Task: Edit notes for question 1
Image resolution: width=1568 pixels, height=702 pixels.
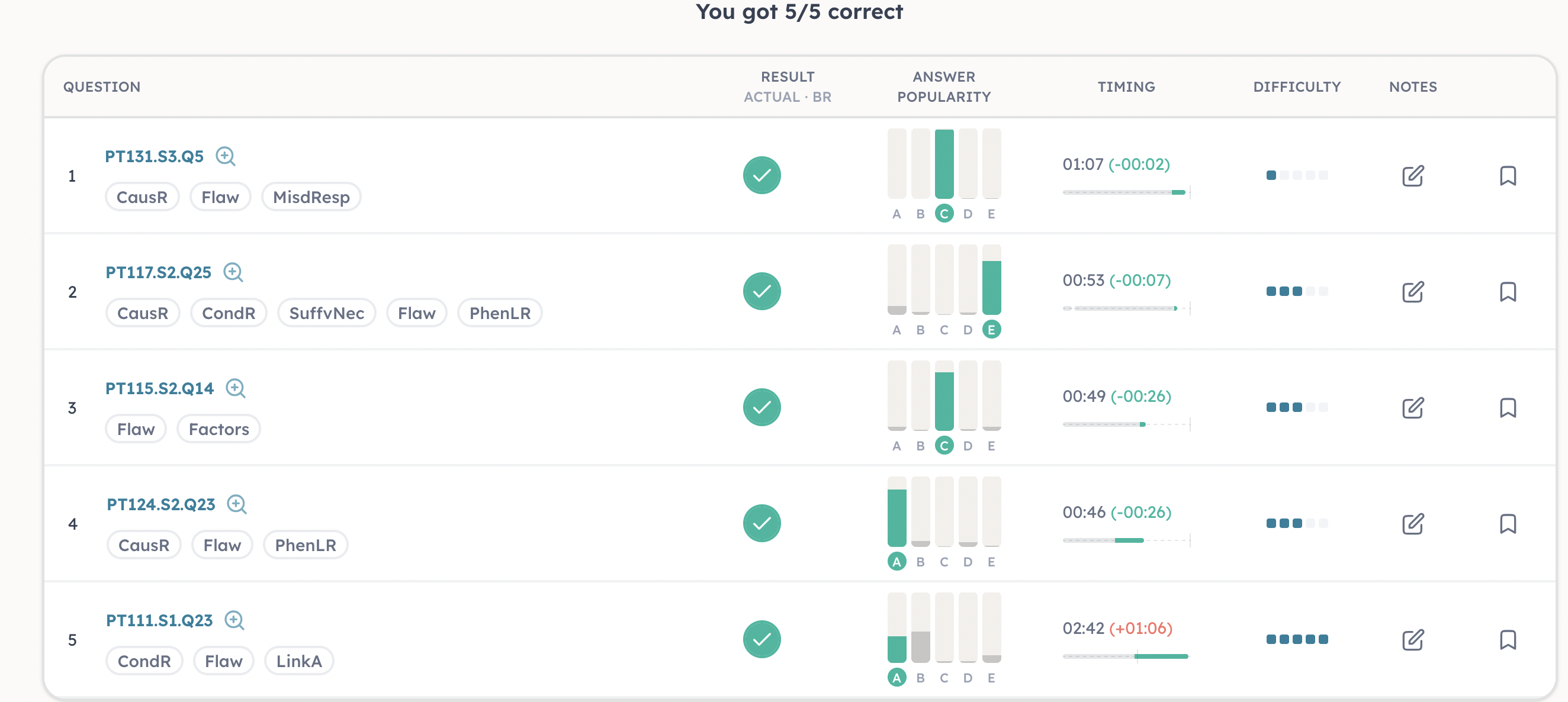Action: 1413,176
